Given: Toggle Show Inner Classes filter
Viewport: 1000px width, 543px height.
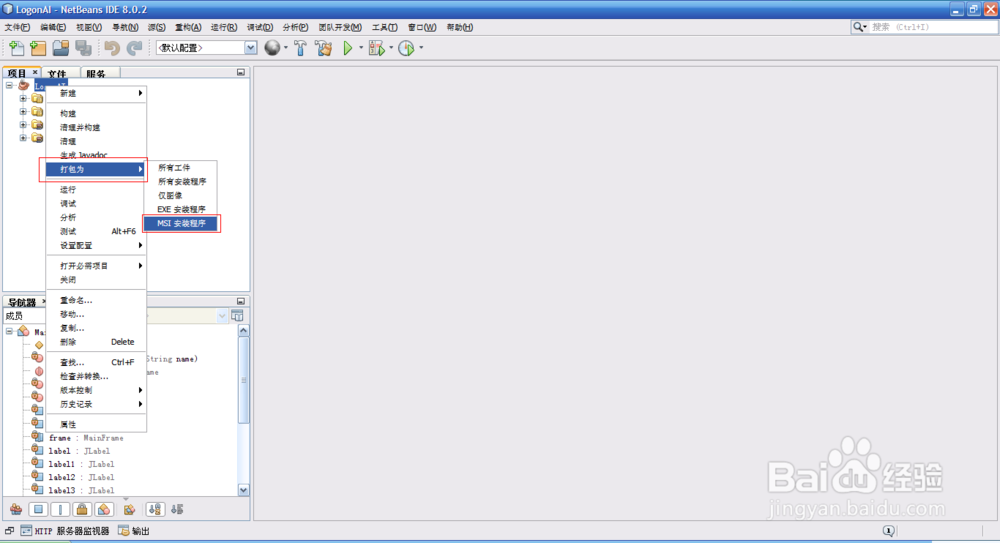Looking at the screenshot, I should click(104, 509).
